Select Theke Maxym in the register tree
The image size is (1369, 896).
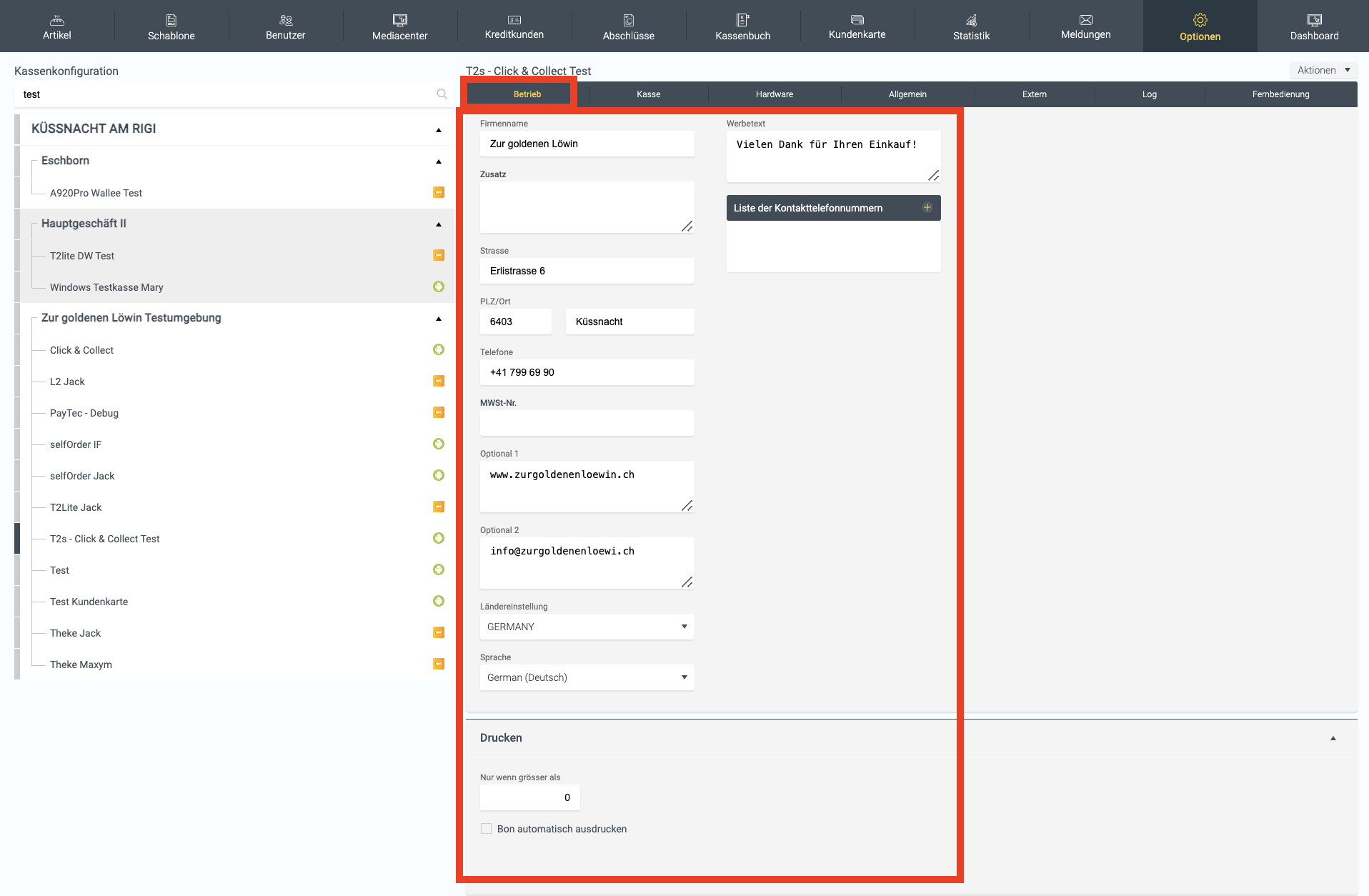pyautogui.click(x=81, y=664)
